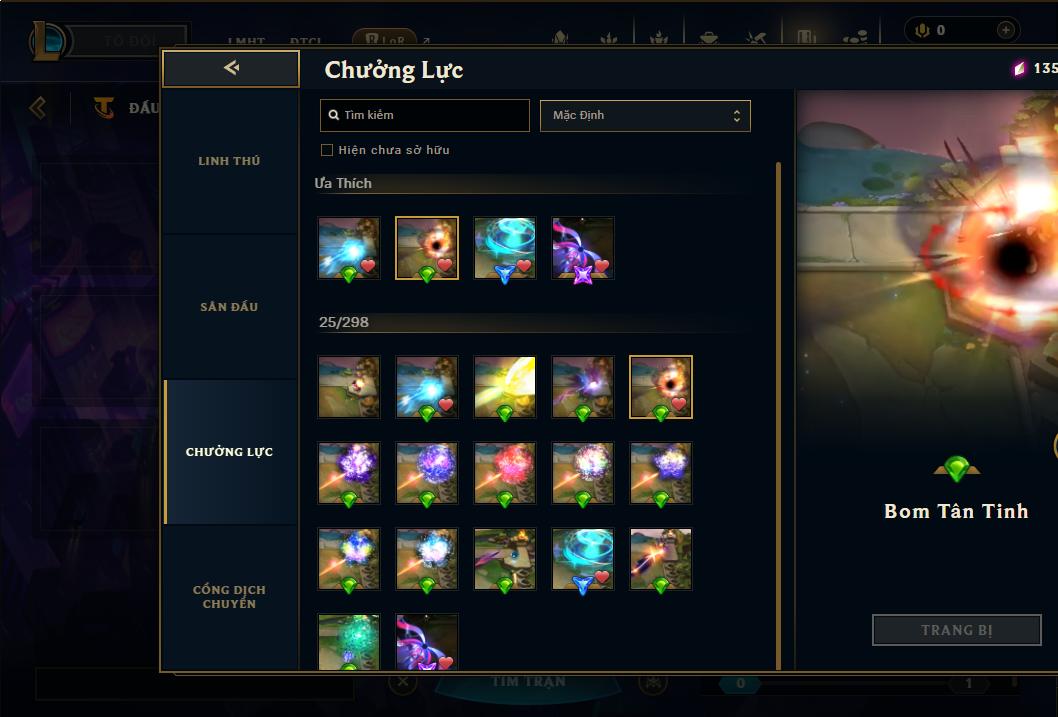Click the dropdown arrows on Mặc Định

coord(737,116)
